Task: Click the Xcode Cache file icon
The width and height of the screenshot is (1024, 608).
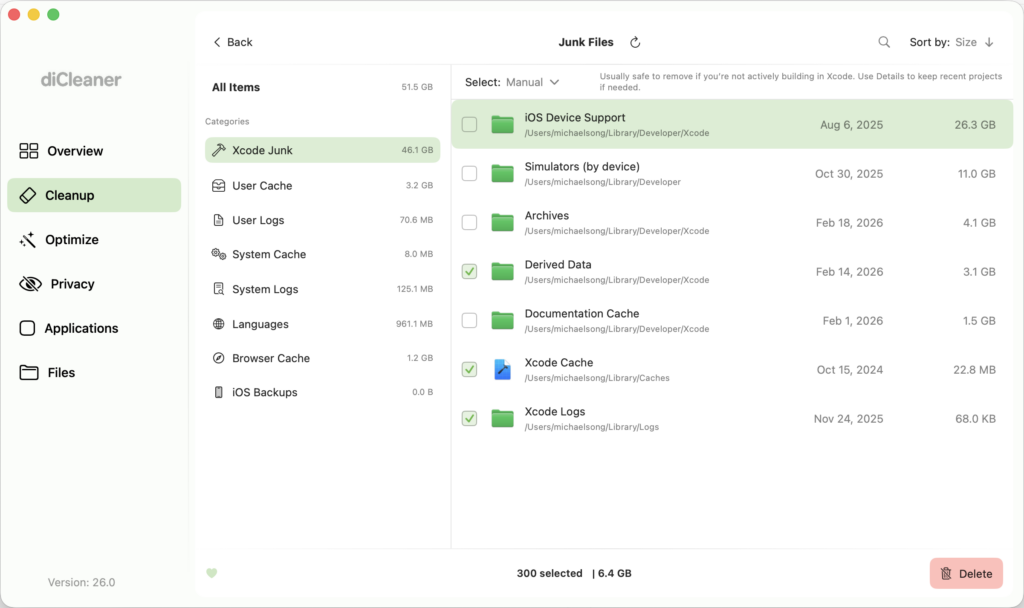Action: tap(502, 370)
